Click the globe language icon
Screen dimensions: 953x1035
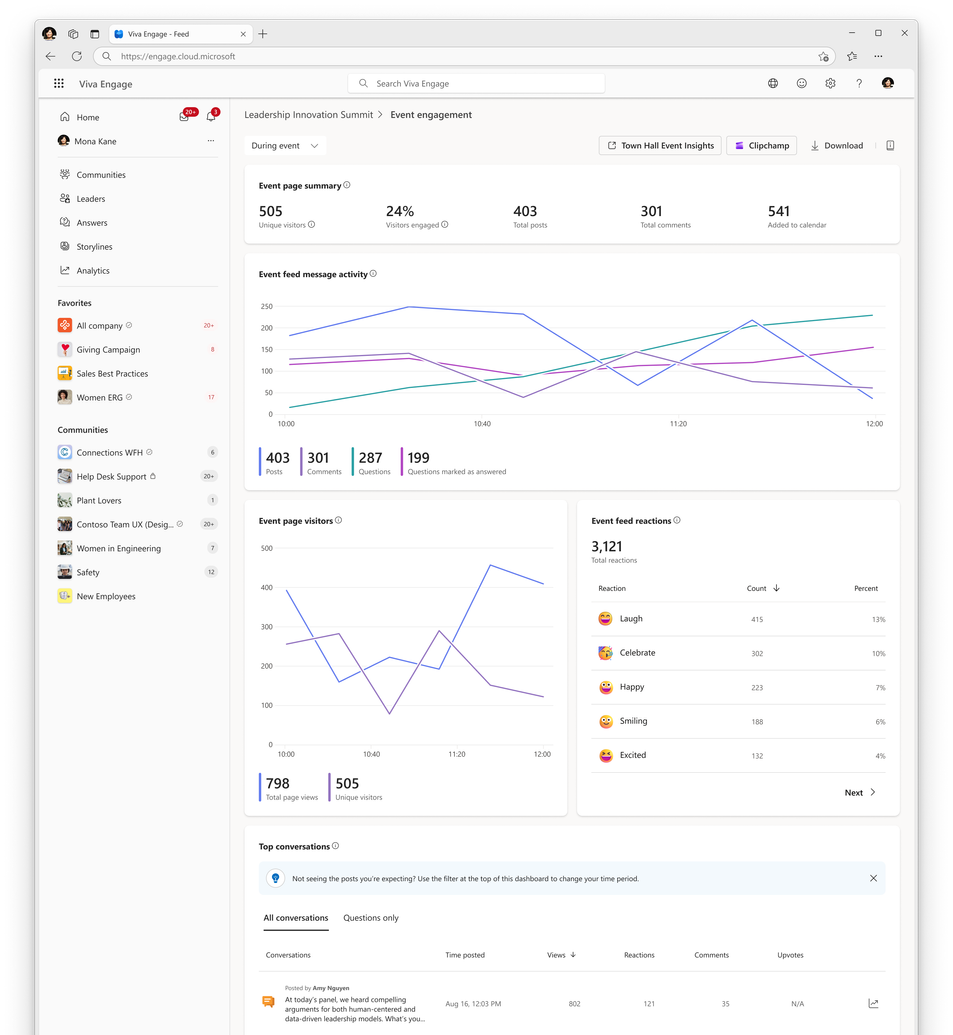(773, 83)
